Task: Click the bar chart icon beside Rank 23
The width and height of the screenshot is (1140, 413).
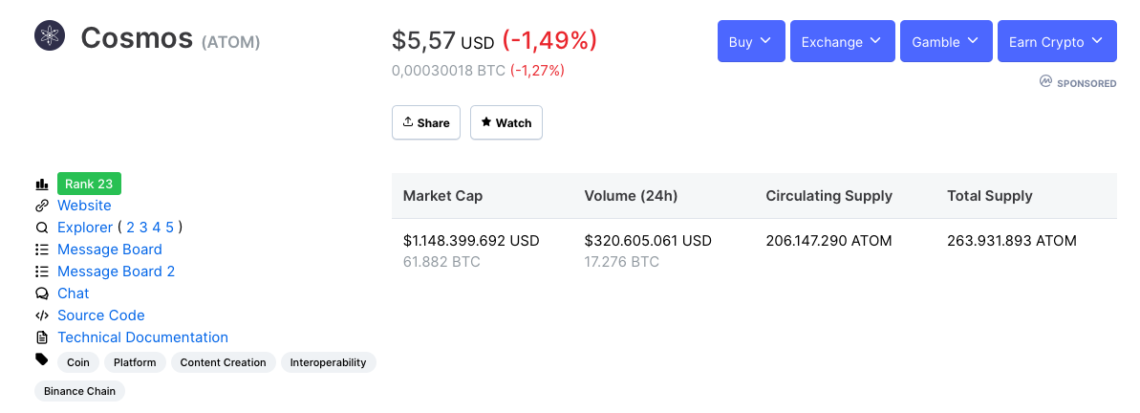Action: tap(42, 184)
